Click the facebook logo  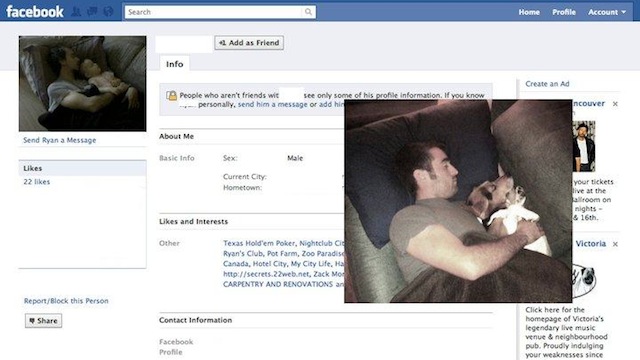click(35, 11)
